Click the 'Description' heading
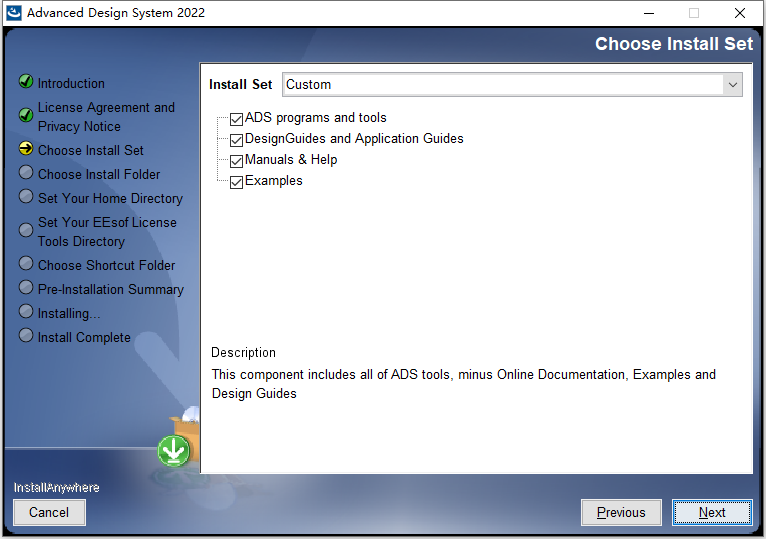 tap(243, 353)
